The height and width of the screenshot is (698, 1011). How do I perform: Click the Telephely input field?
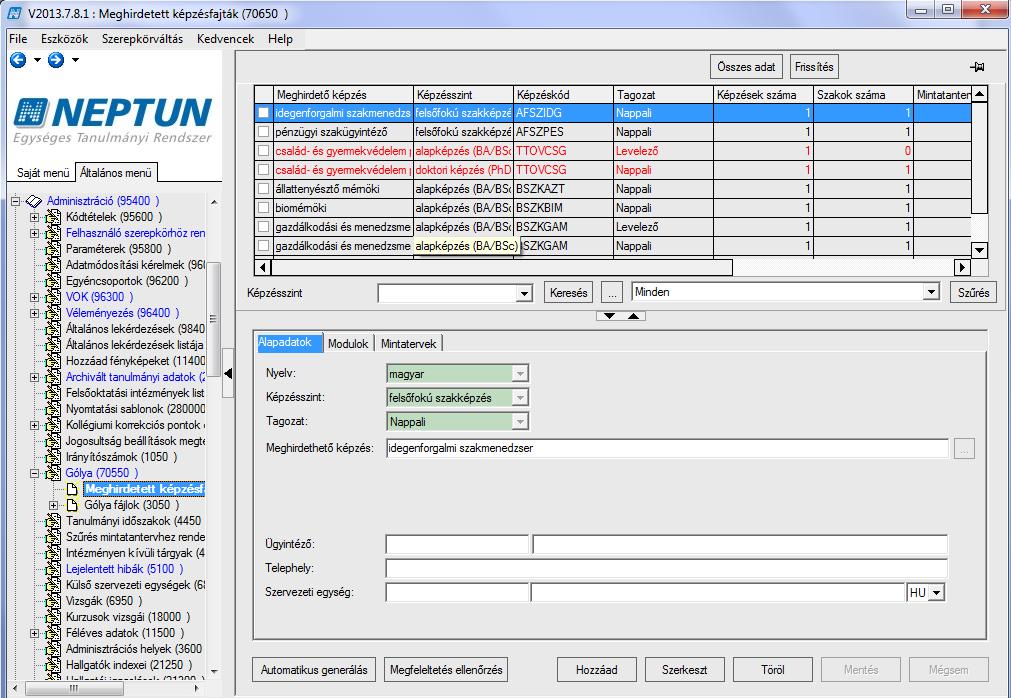click(x=667, y=568)
